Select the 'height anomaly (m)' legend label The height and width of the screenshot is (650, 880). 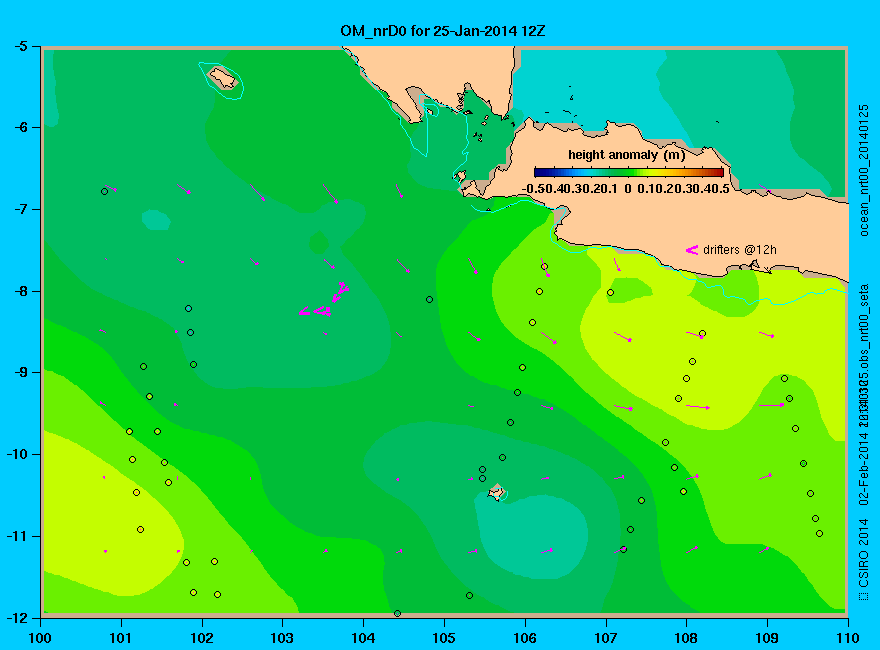(626, 155)
